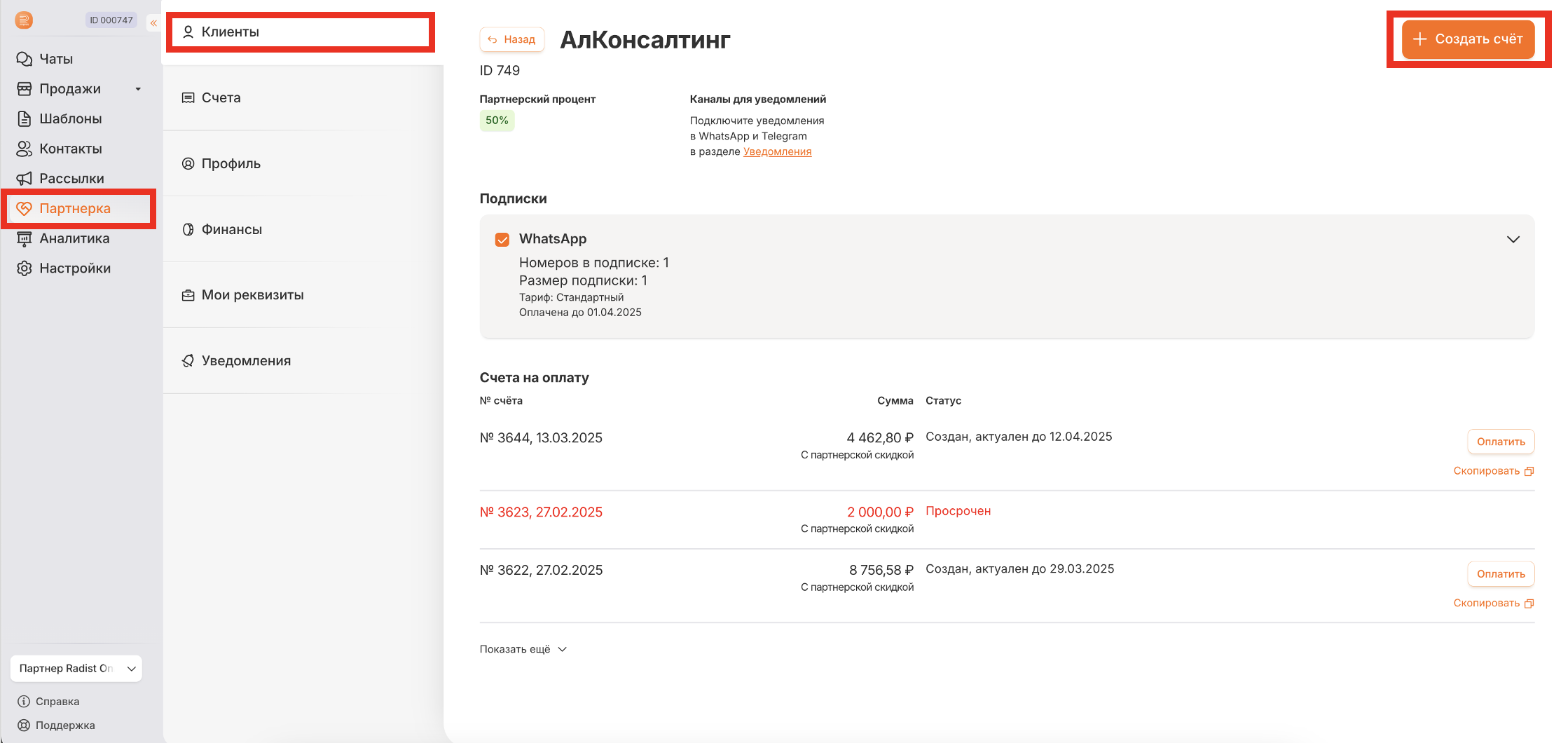Open Чаты from the sidebar
1568x743 pixels.
56,59
